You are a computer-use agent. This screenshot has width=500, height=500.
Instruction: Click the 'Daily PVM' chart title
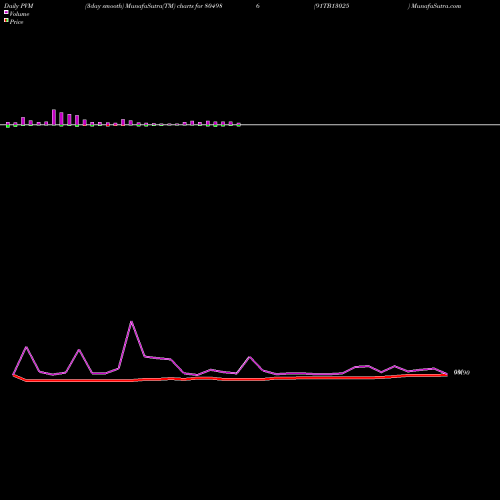point(19,6)
